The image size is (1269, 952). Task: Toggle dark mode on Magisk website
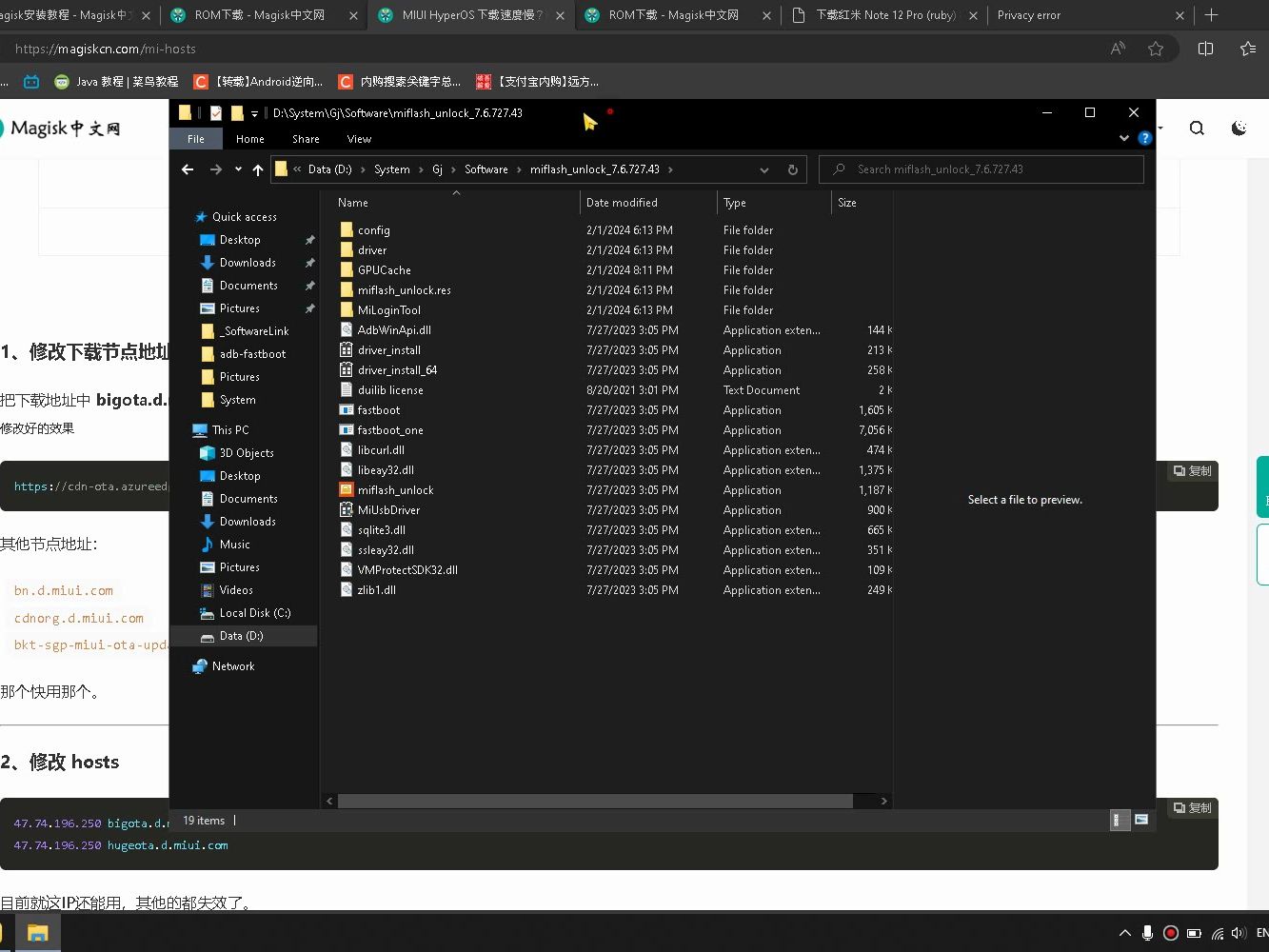click(1239, 128)
